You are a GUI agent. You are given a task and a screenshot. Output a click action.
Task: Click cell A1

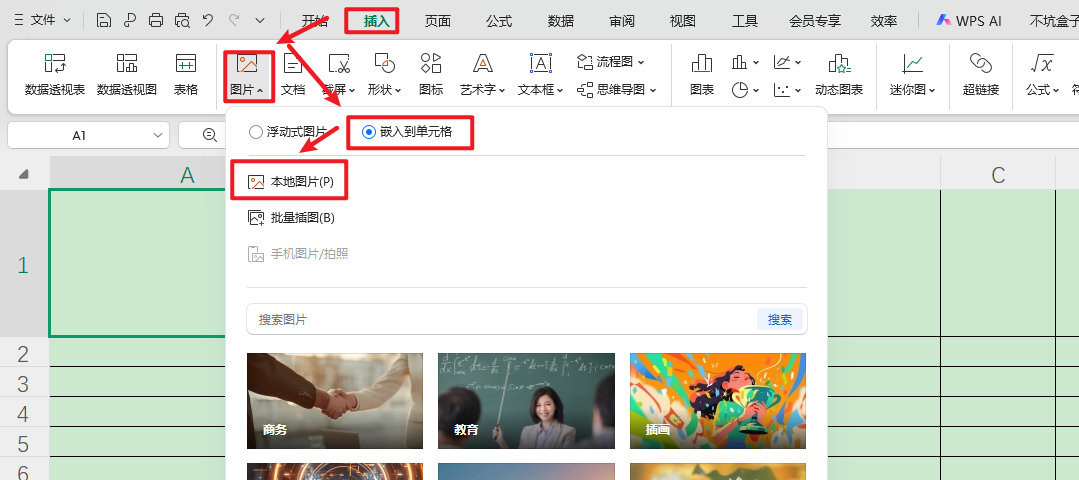(x=138, y=263)
